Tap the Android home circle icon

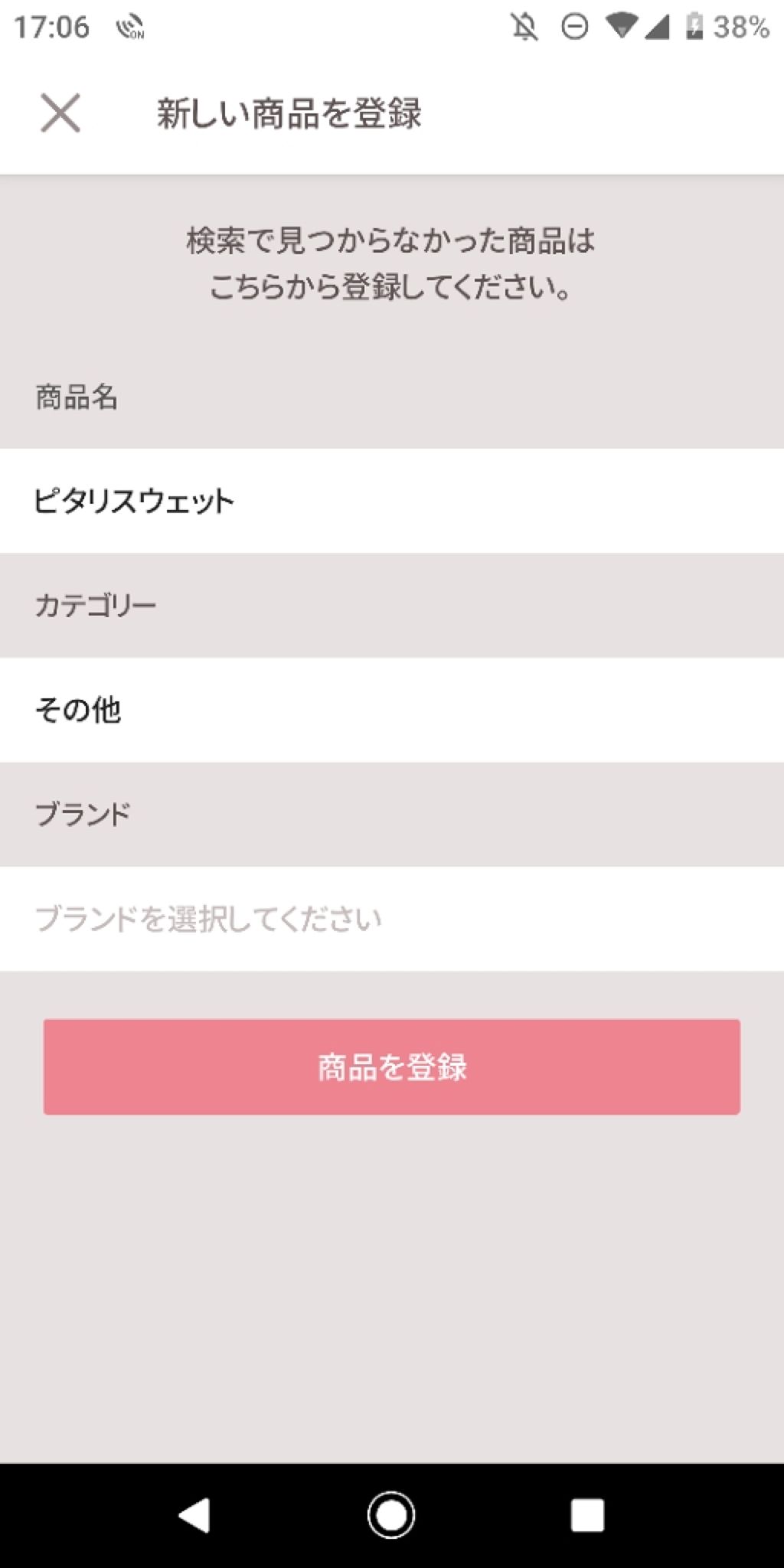[x=391, y=1515]
